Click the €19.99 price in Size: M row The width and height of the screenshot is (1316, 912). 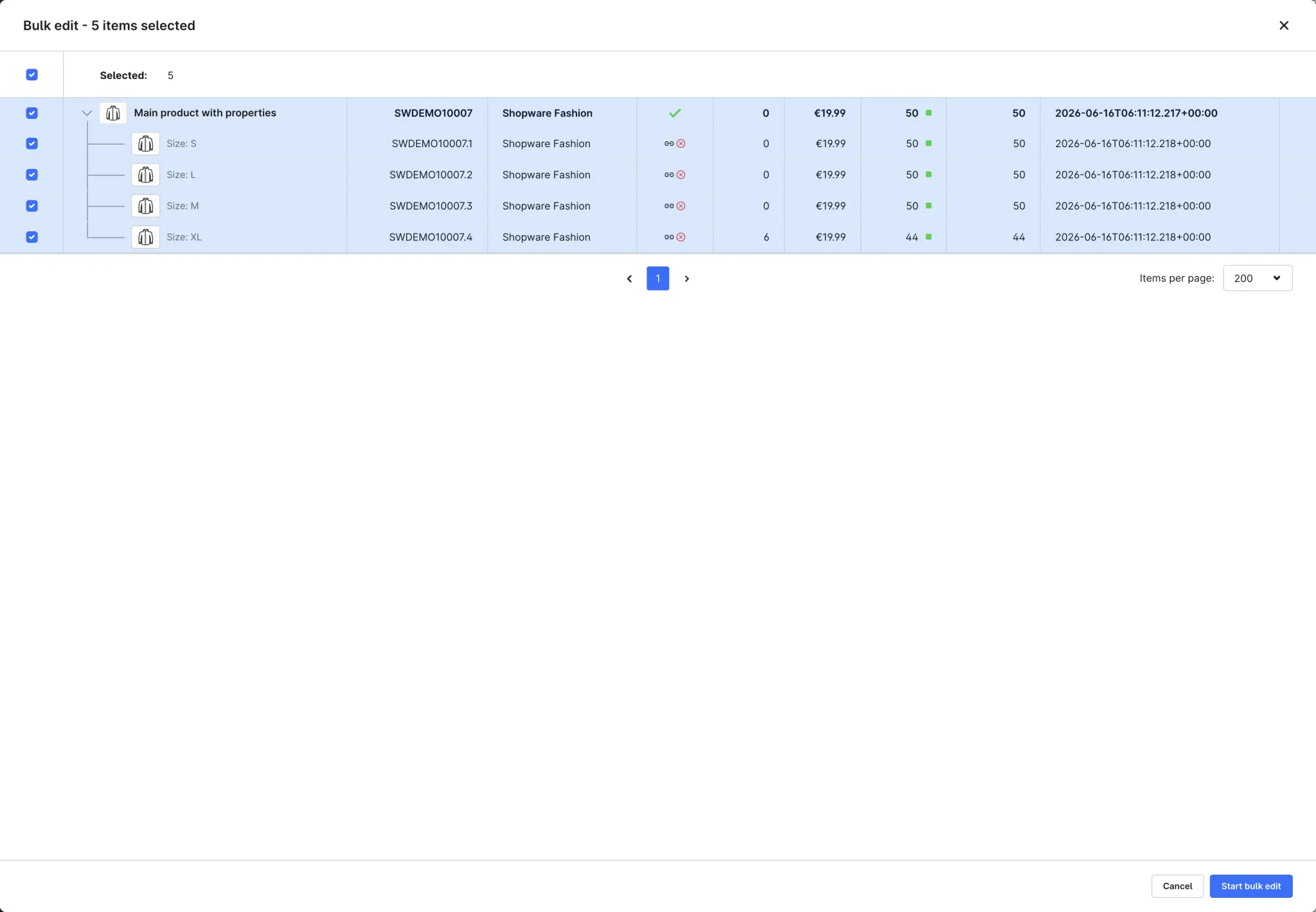[830, 206]
